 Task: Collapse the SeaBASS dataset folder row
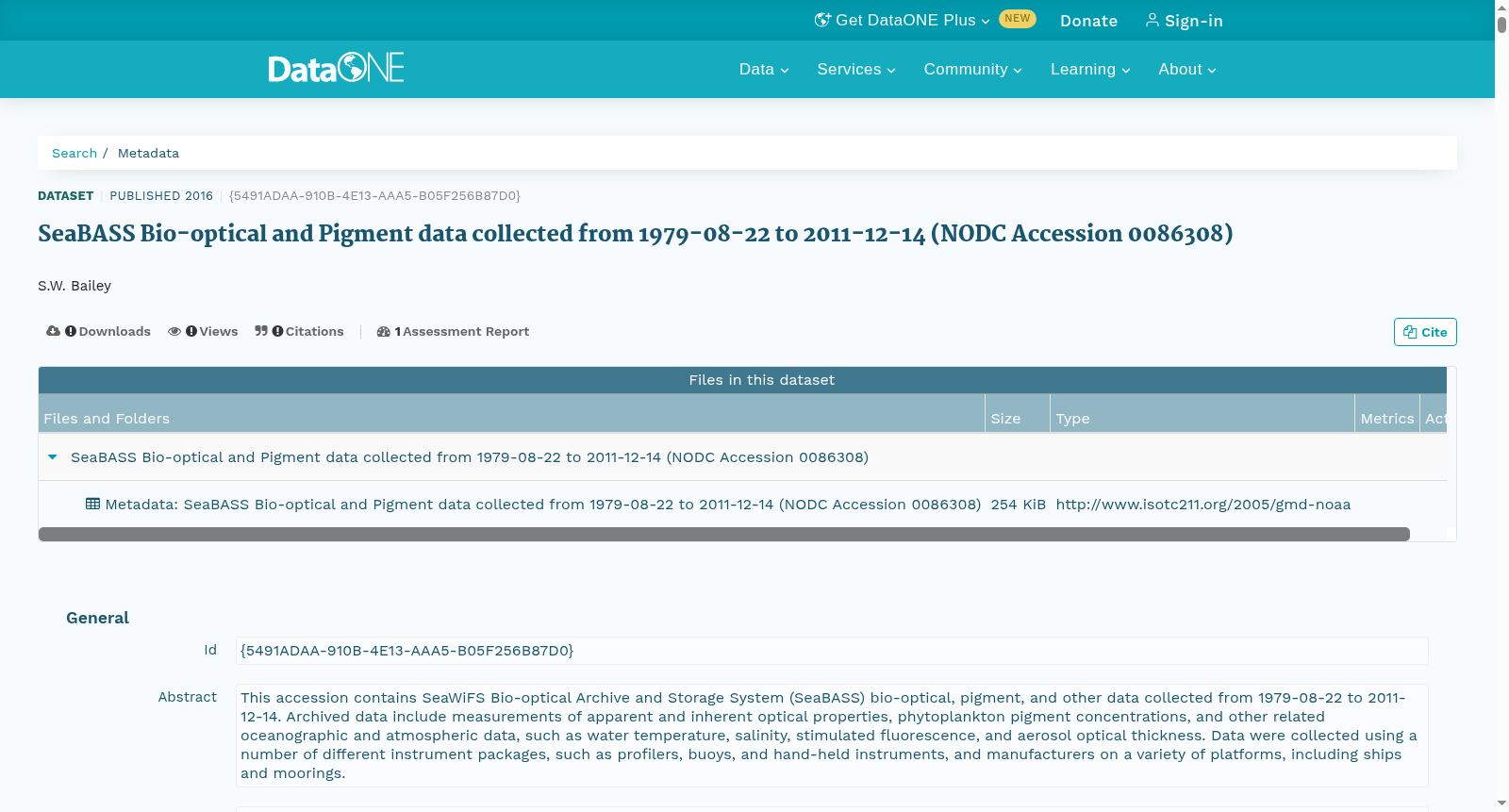coord(53,456)
